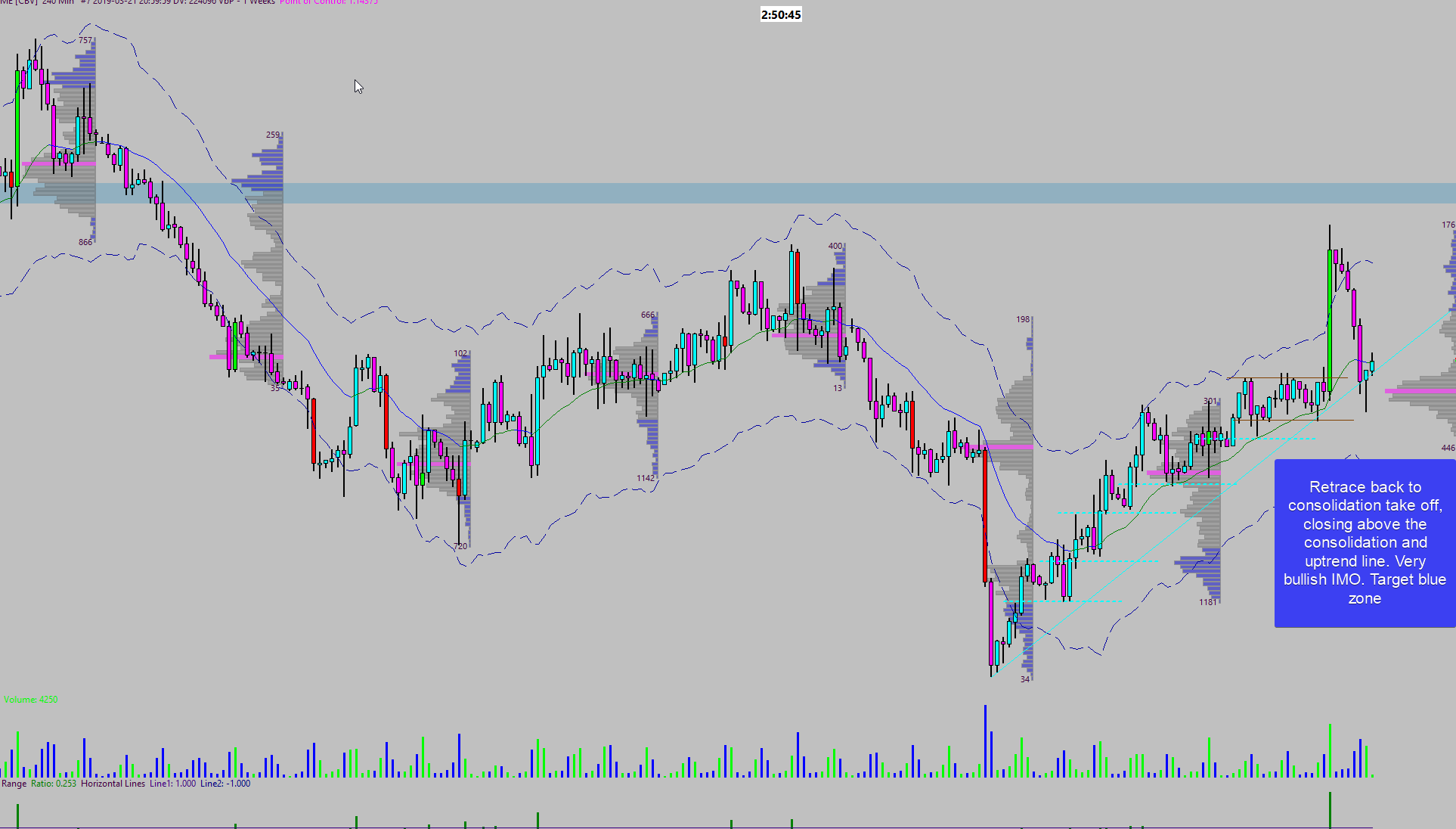Image resolution: width=1456 pixels, height=829 pixels.
Task: Click the 'Volume: 4250' study label
Action: tap(31, 700)
